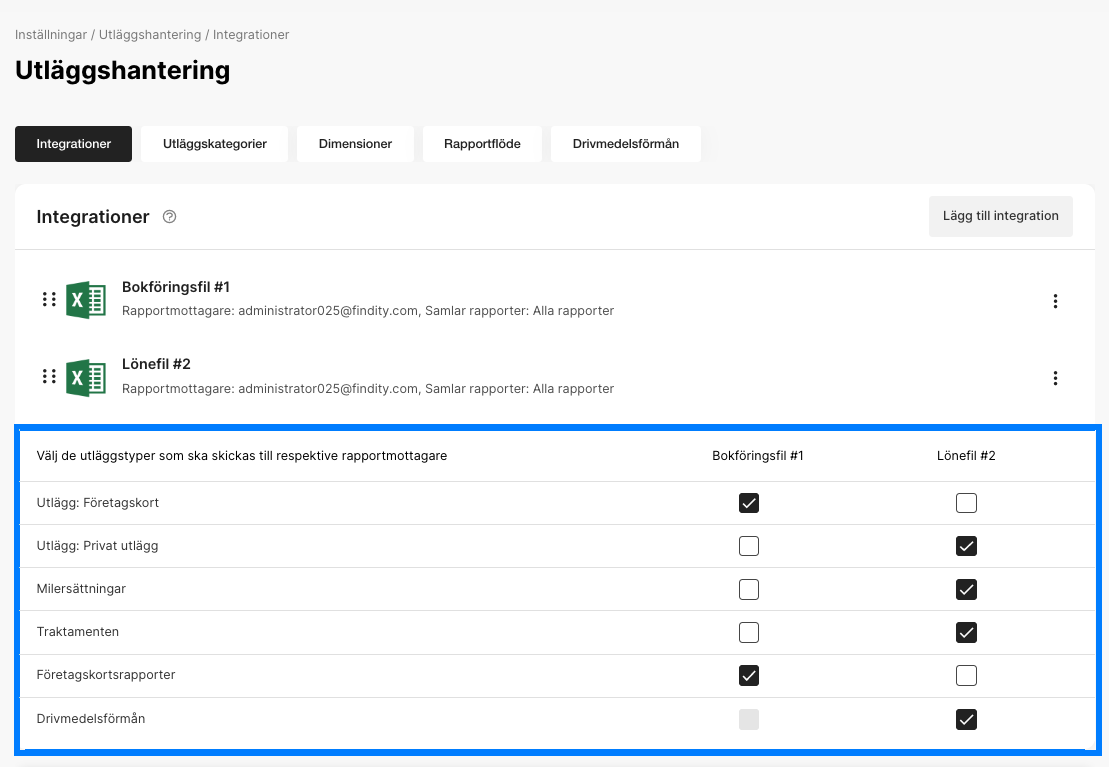Open three-dot menu for Bokföringsfil #1

tap(1055, 301)
